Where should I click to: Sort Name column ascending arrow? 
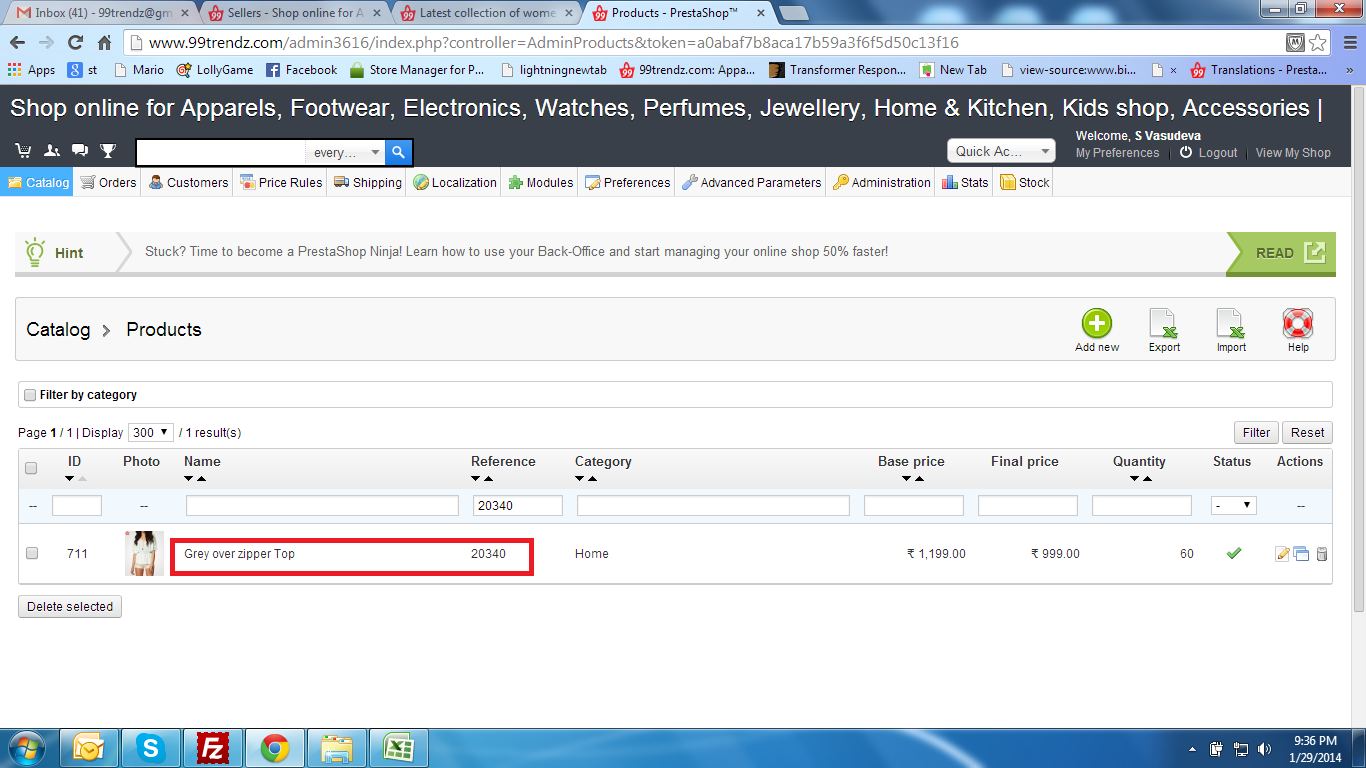(x=201, y=479)
